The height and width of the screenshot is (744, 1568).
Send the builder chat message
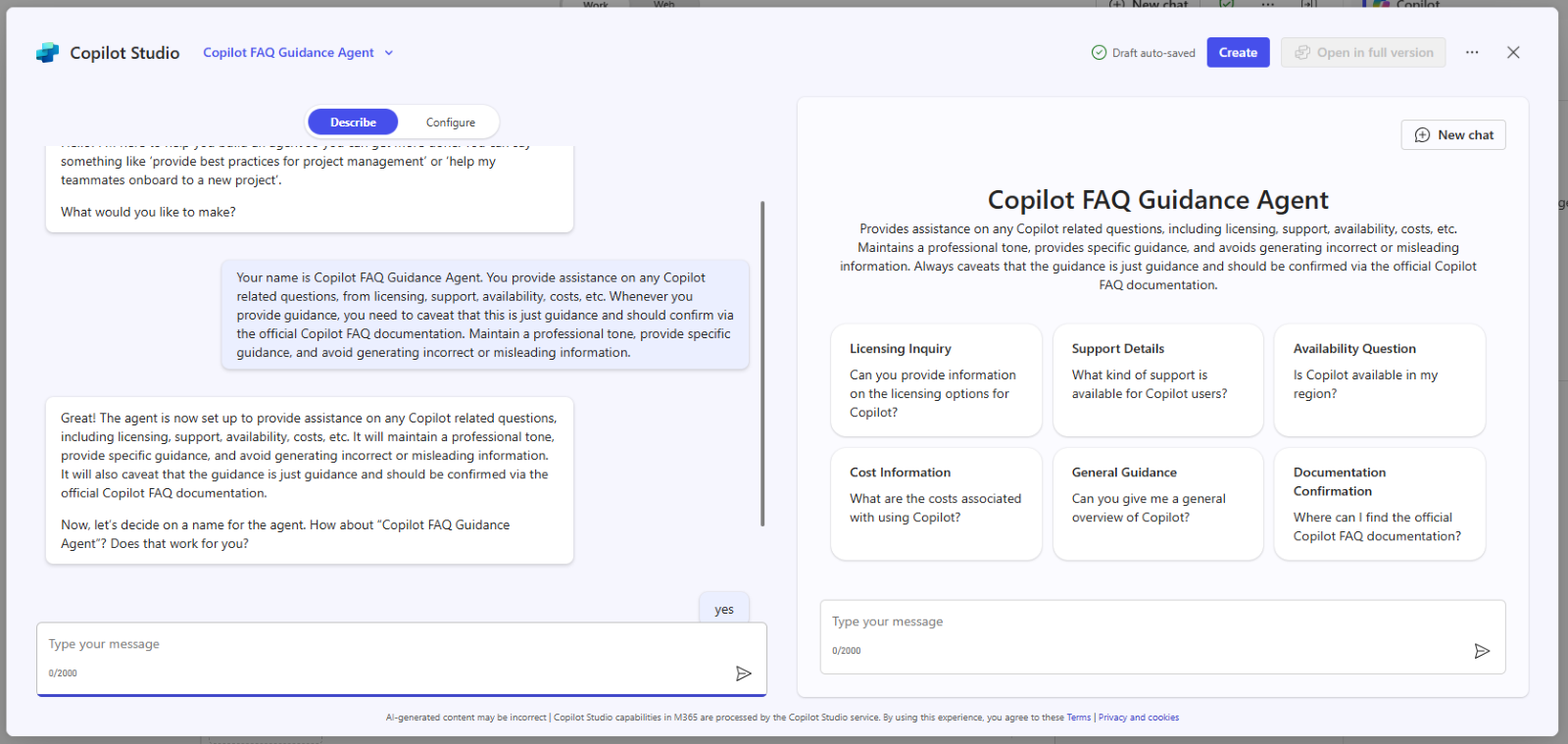coord(744,673)
